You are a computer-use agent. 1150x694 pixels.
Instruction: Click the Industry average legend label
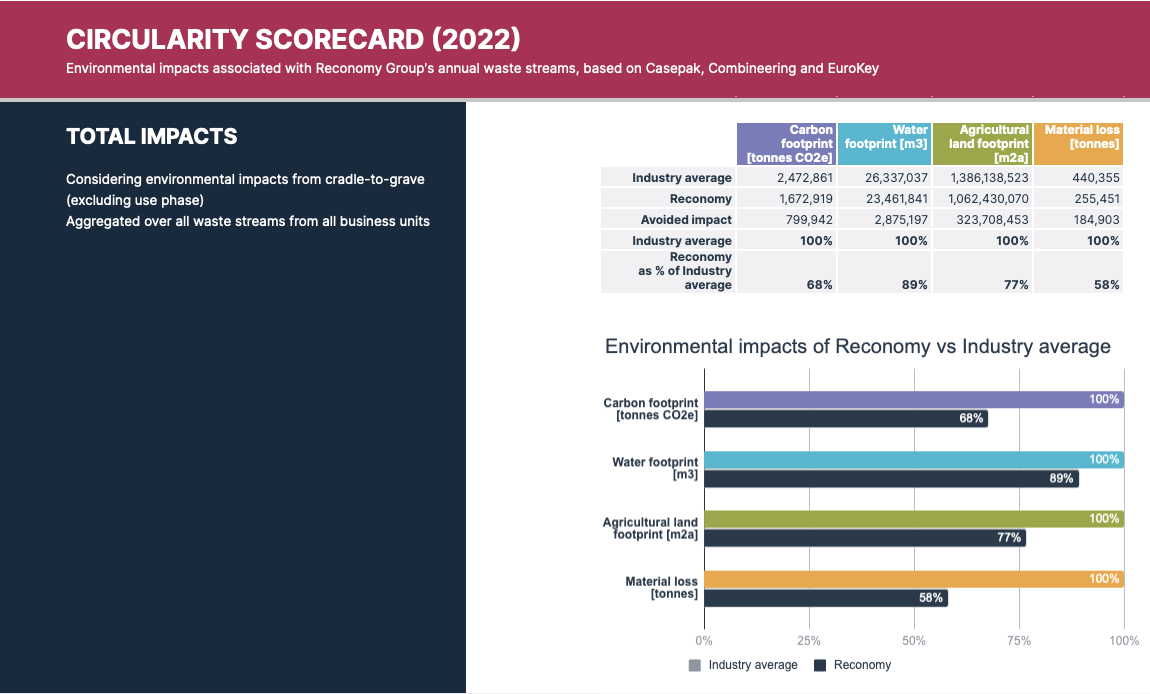[x=752, y=665]
